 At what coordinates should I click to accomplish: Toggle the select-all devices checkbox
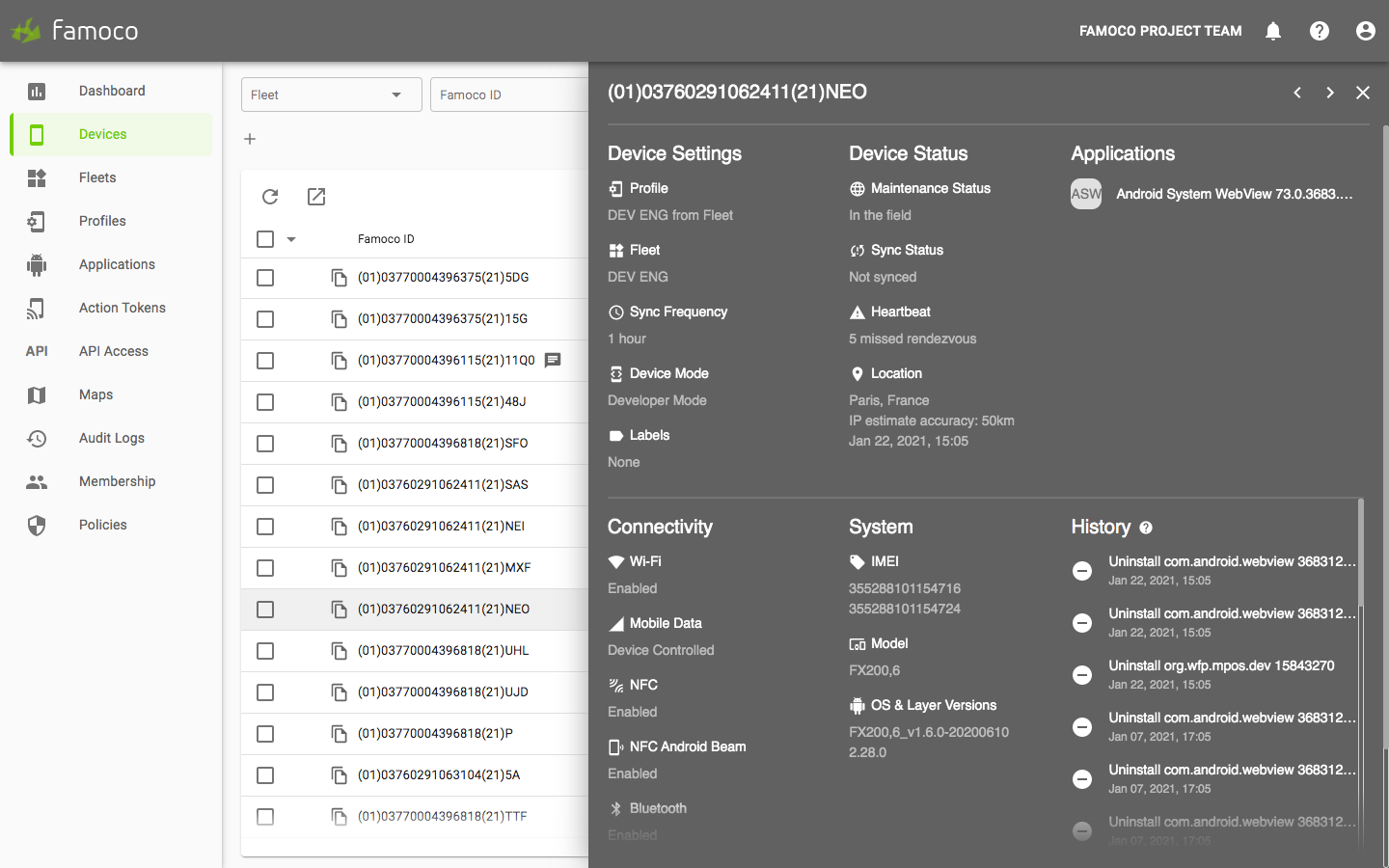point(265,239)
